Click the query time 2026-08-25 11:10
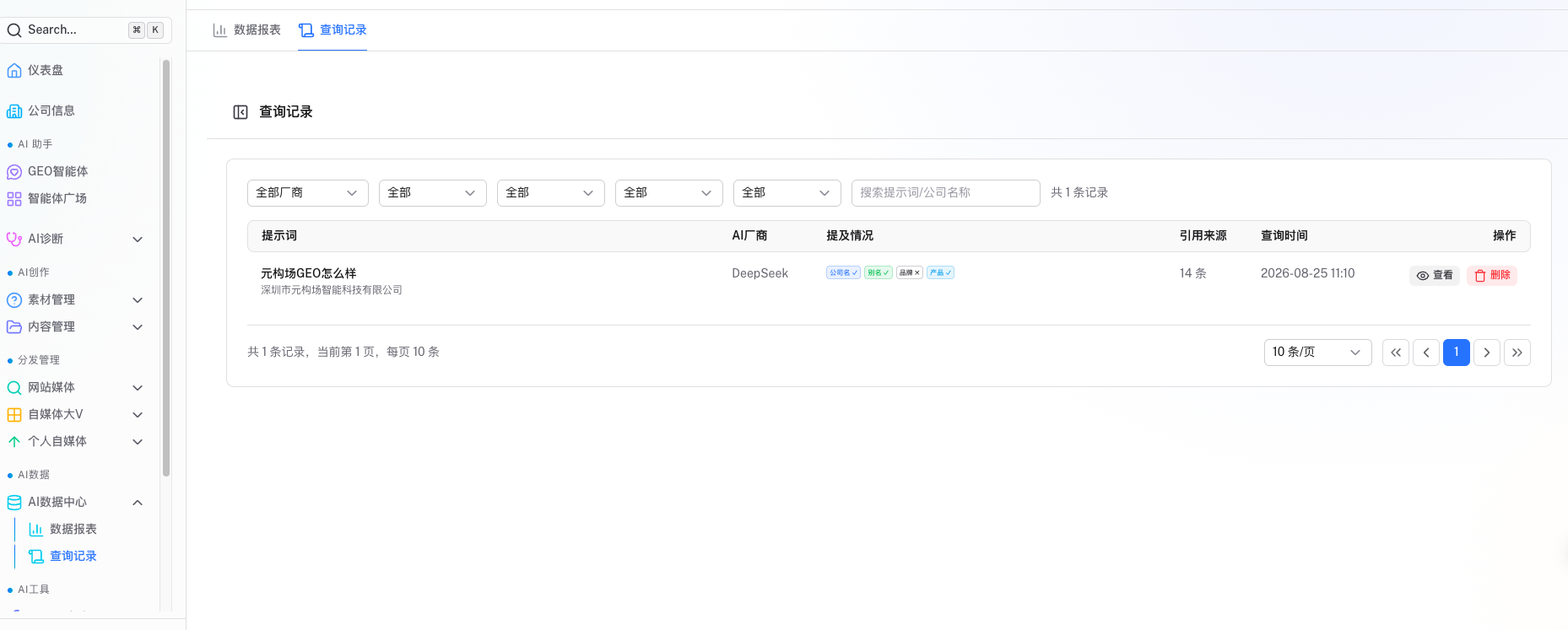 (1308, 274)
